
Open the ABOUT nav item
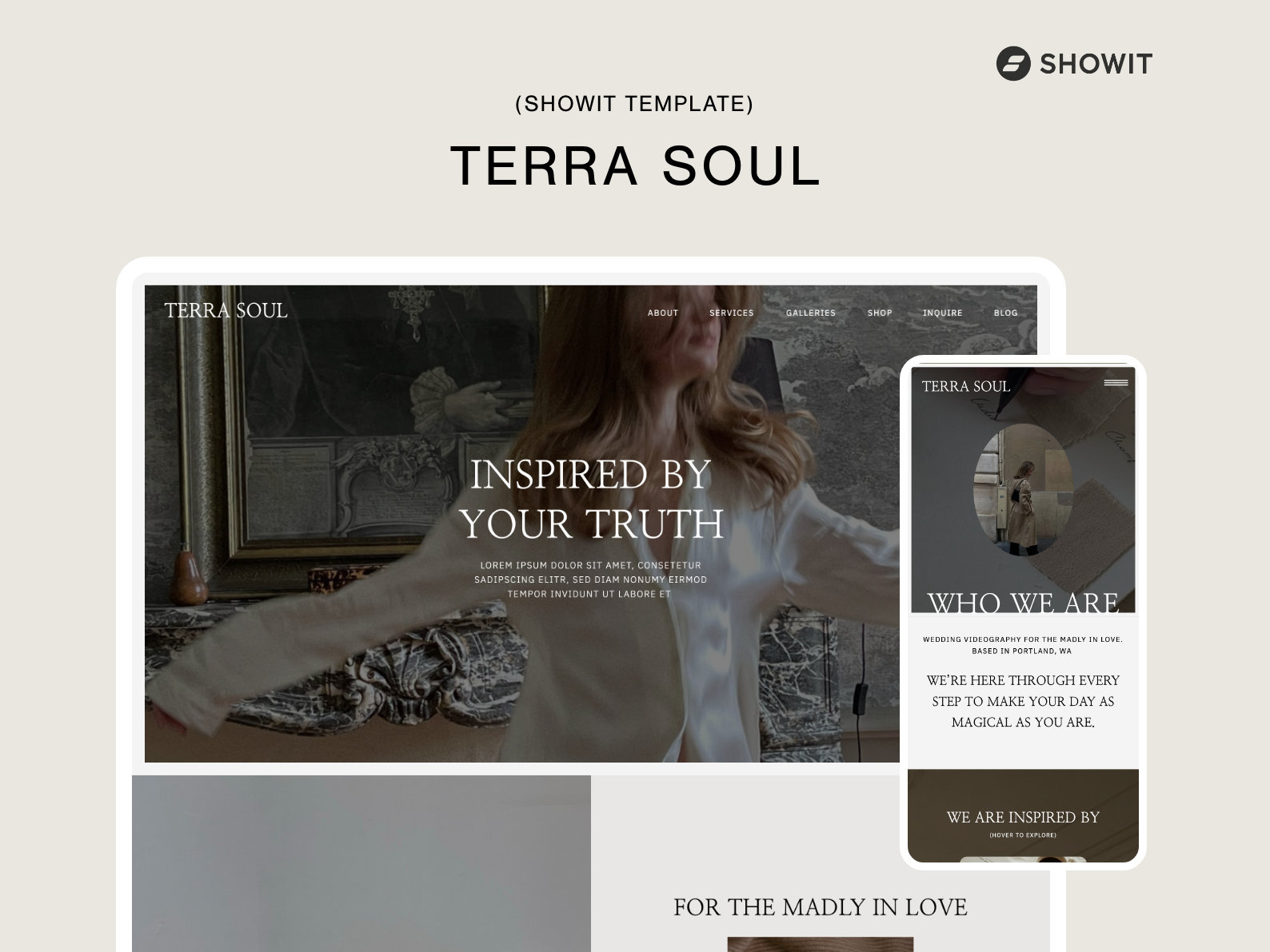[663, 313]
